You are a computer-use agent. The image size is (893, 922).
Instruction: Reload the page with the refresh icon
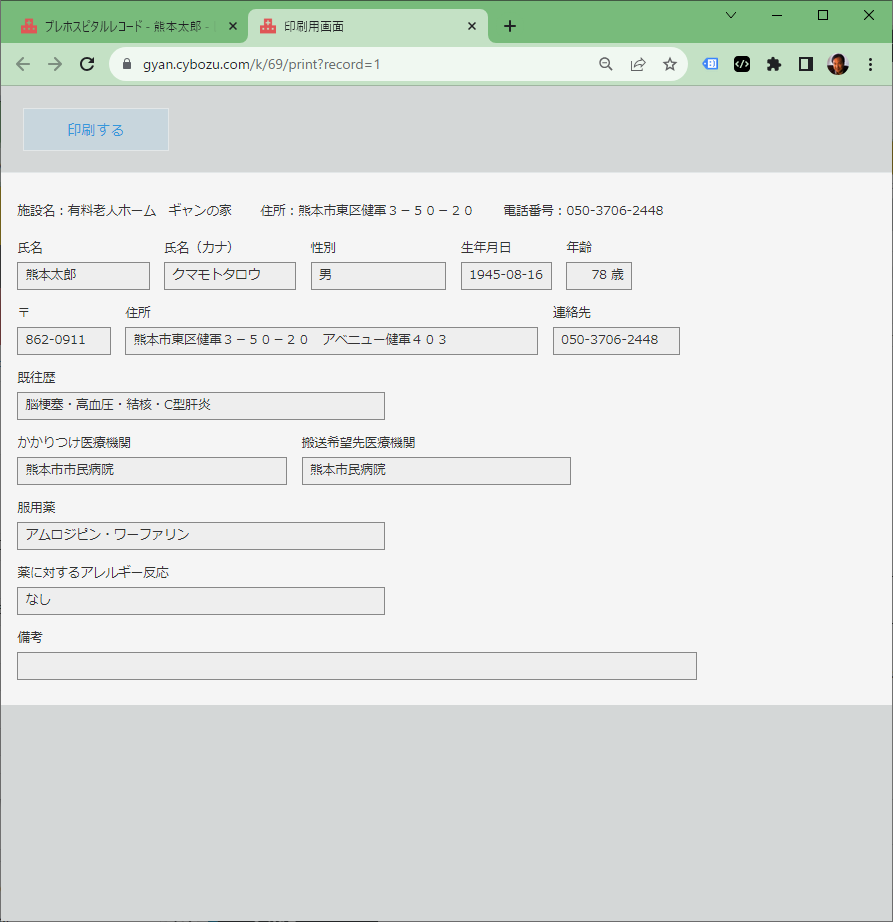(87, 64)
